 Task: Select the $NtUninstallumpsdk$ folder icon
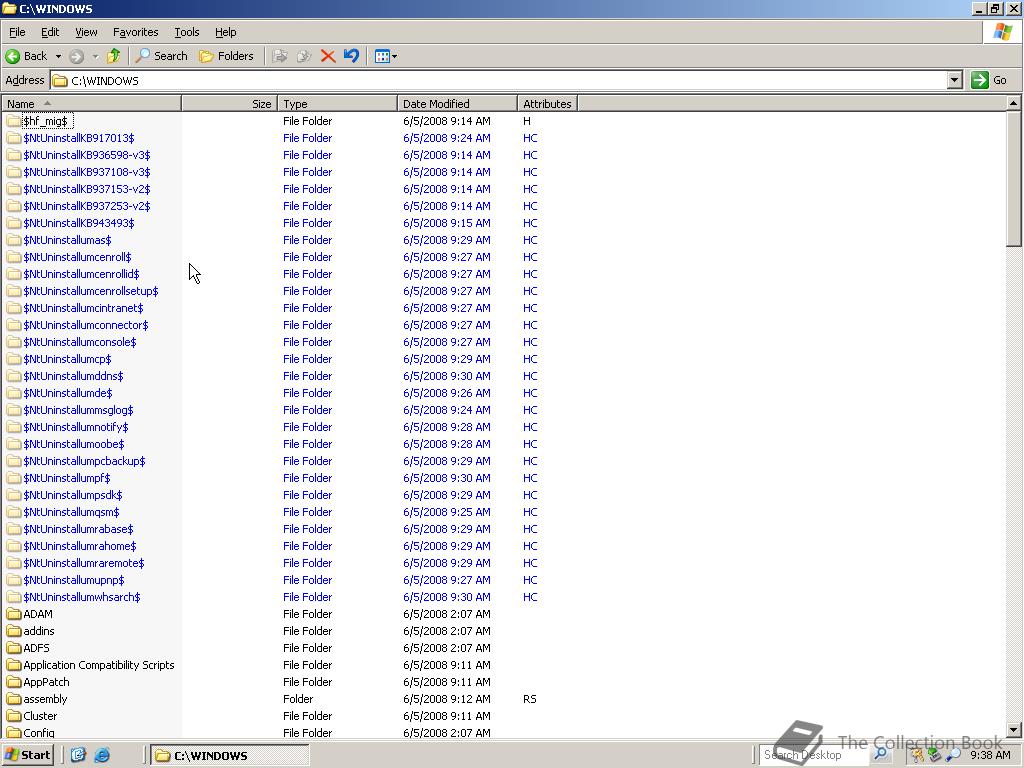[x=14, y=494]
